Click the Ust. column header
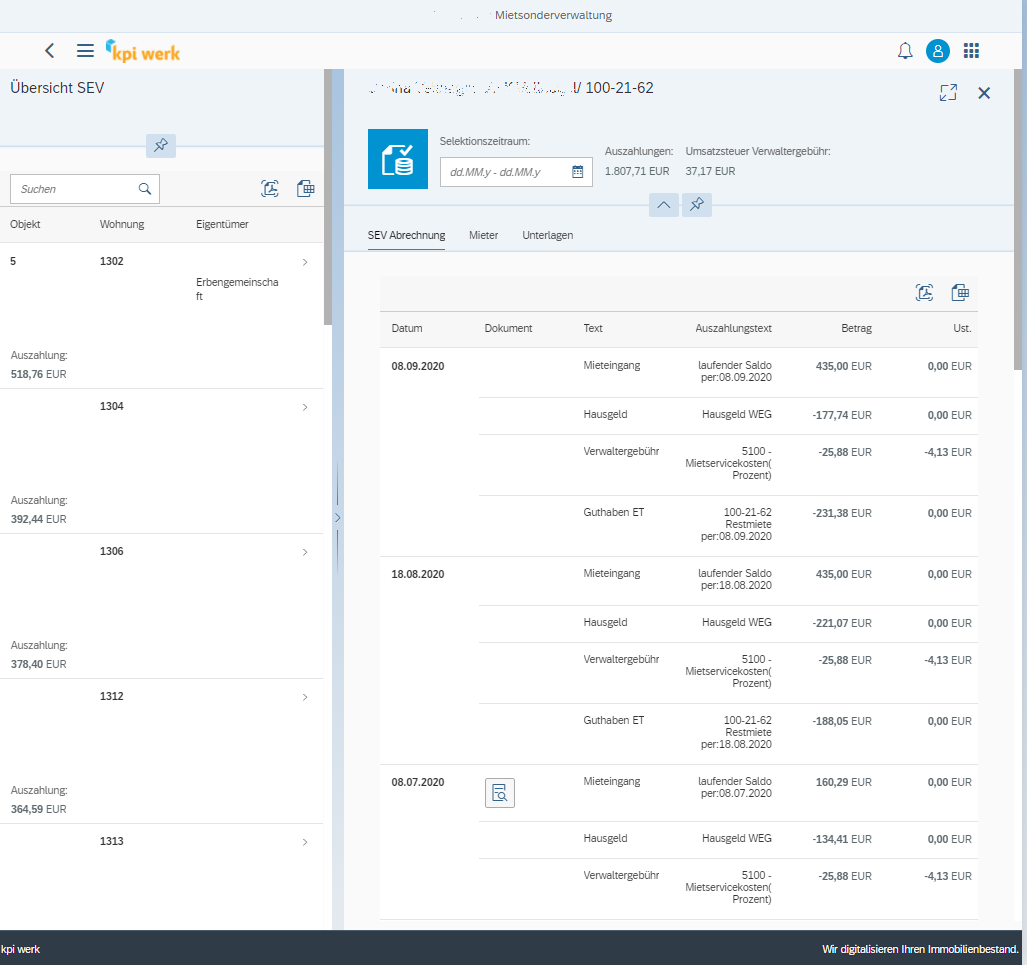 point(962,328)
